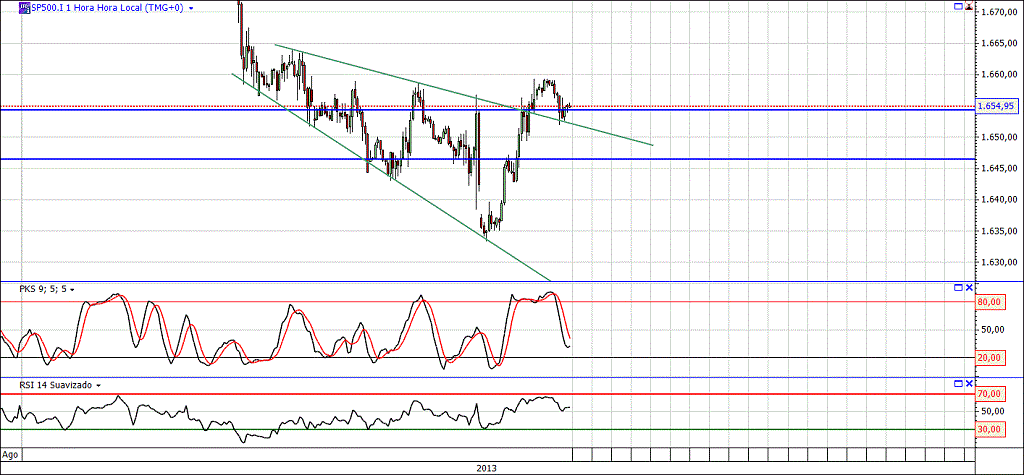
Task: Select the PKS 20,00 oversold level label
Action: [989, 357]
